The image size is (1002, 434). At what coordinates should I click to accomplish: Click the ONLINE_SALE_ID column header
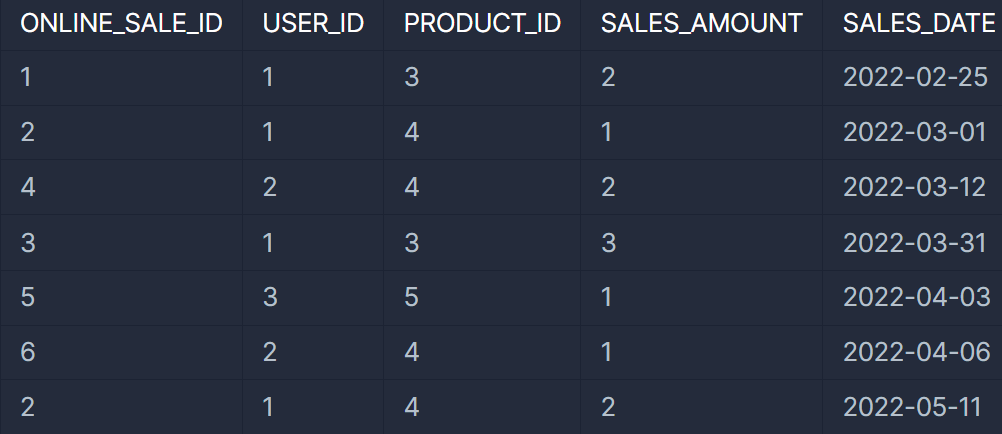[x=121, y=24]
